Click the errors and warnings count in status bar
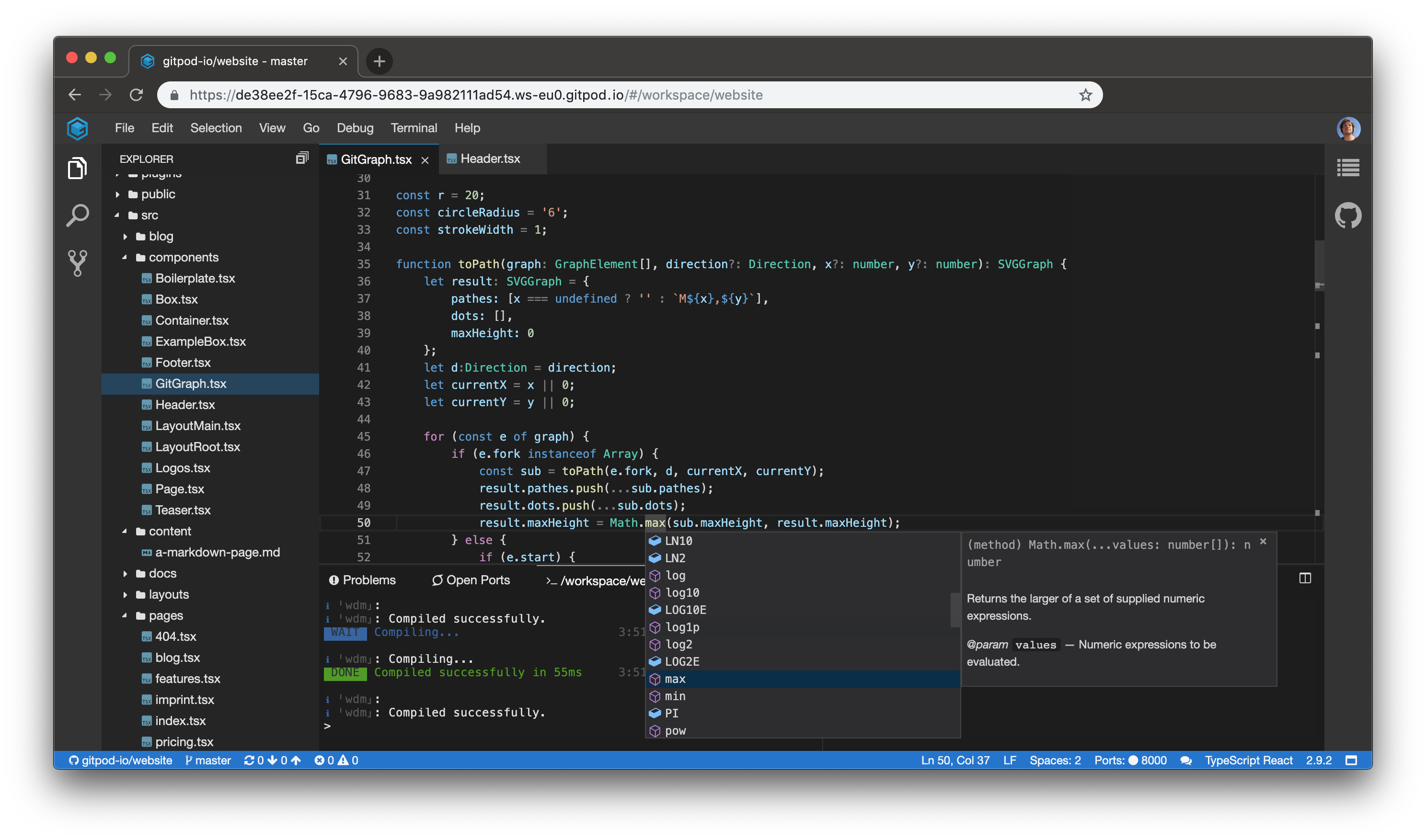 point(336,760)
